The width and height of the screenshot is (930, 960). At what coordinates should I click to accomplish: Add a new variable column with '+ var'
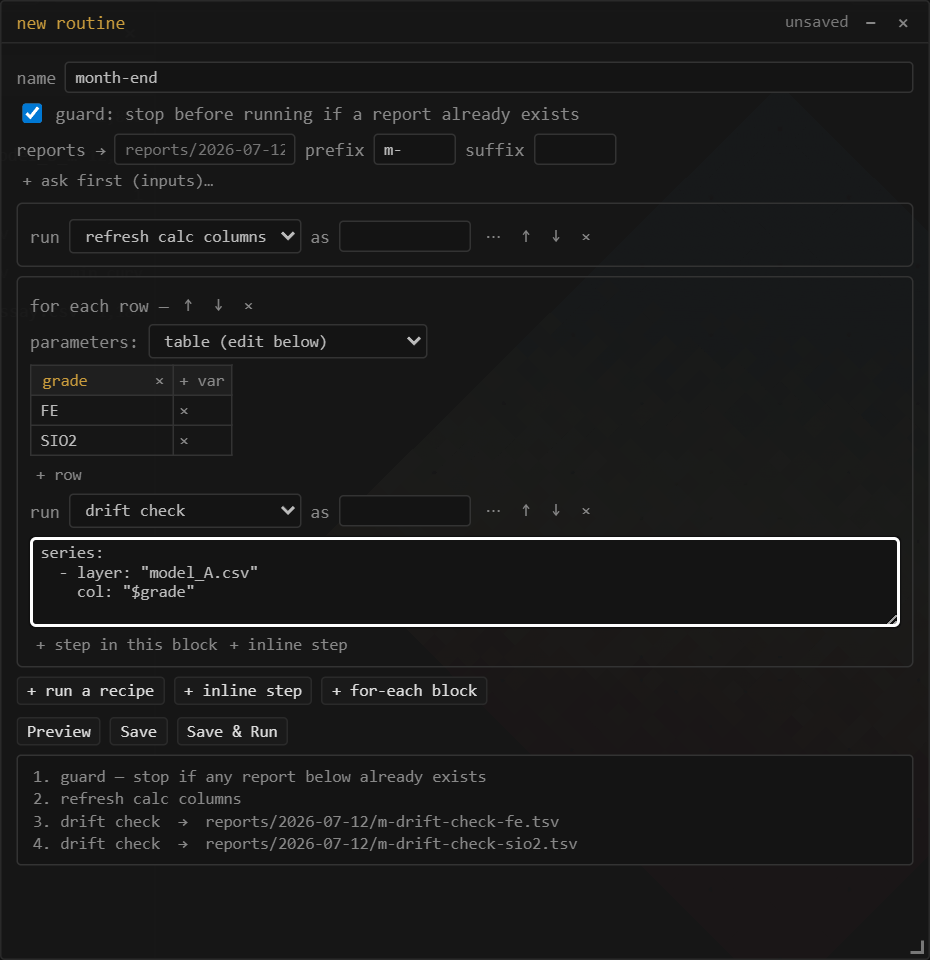[x=202, y=381]
